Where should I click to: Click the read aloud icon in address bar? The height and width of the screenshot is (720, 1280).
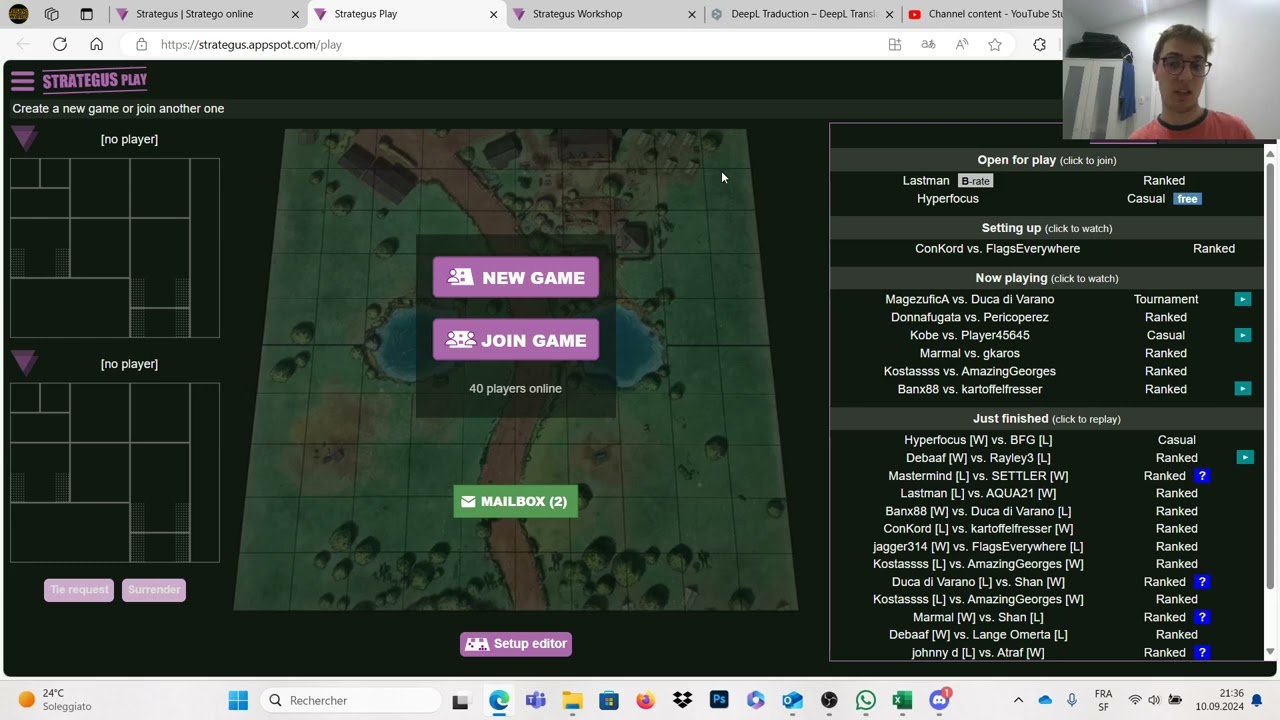tap(962, 45)
